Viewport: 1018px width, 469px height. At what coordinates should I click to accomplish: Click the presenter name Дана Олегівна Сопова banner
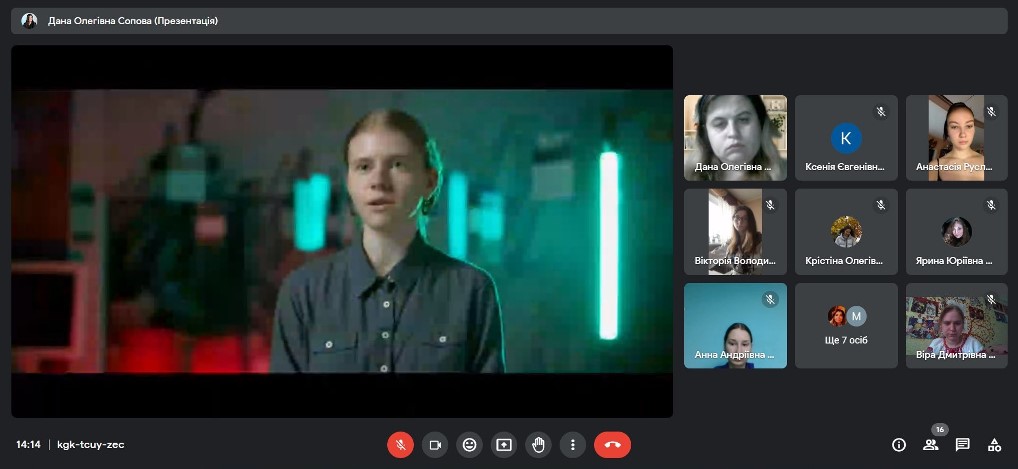coord(509,21)
